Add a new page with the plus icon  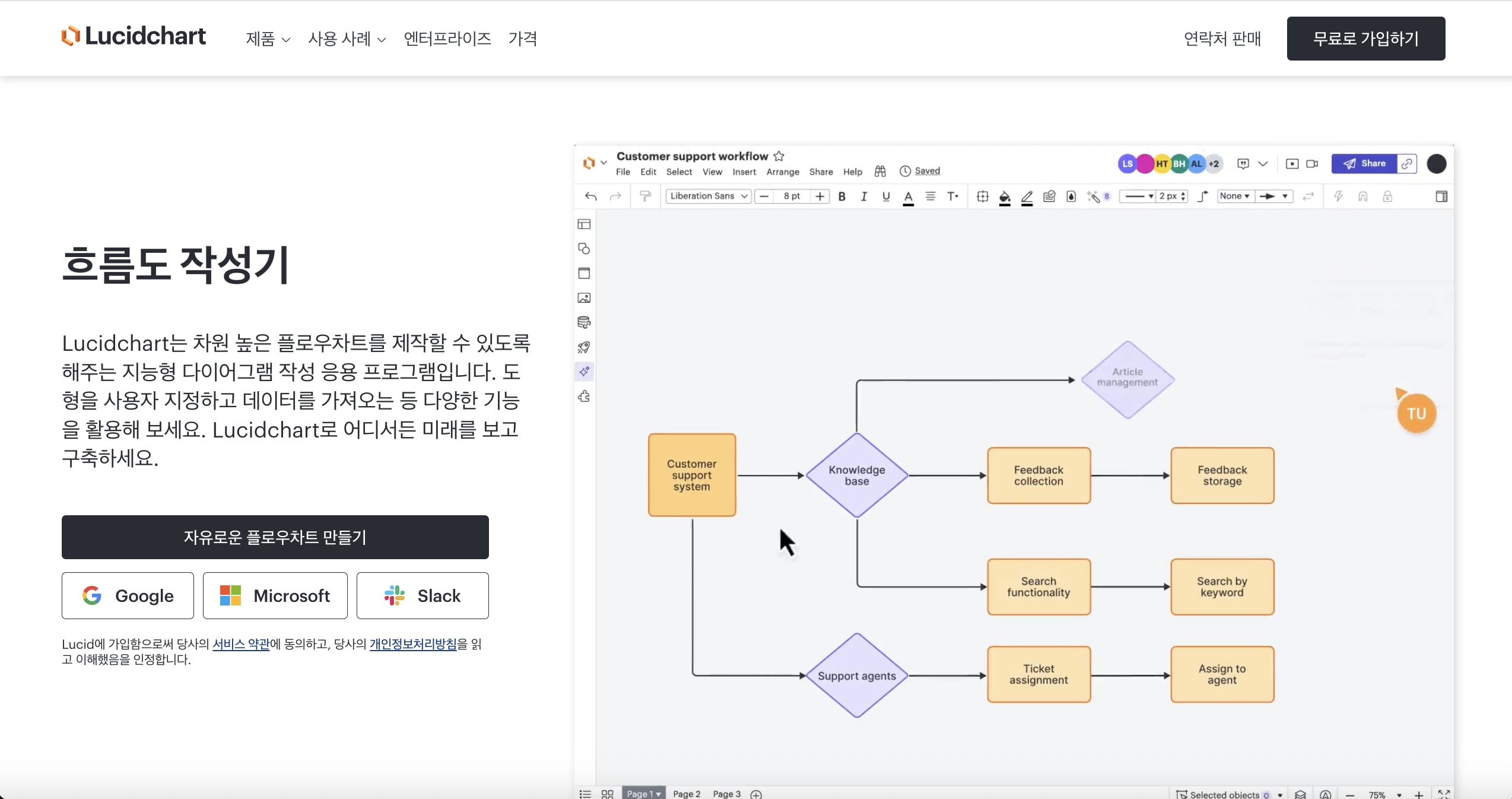click(756, 794)
